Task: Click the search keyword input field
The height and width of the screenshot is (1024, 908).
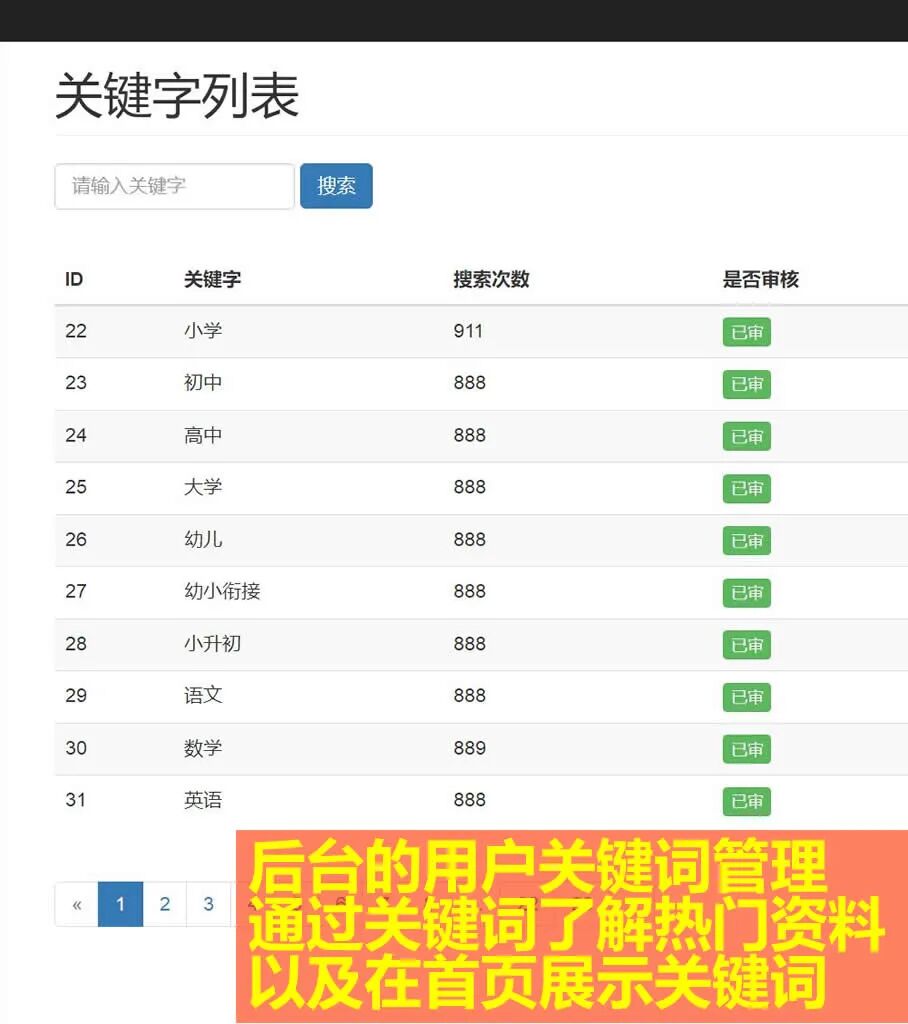Action: [x=173, y=185]
